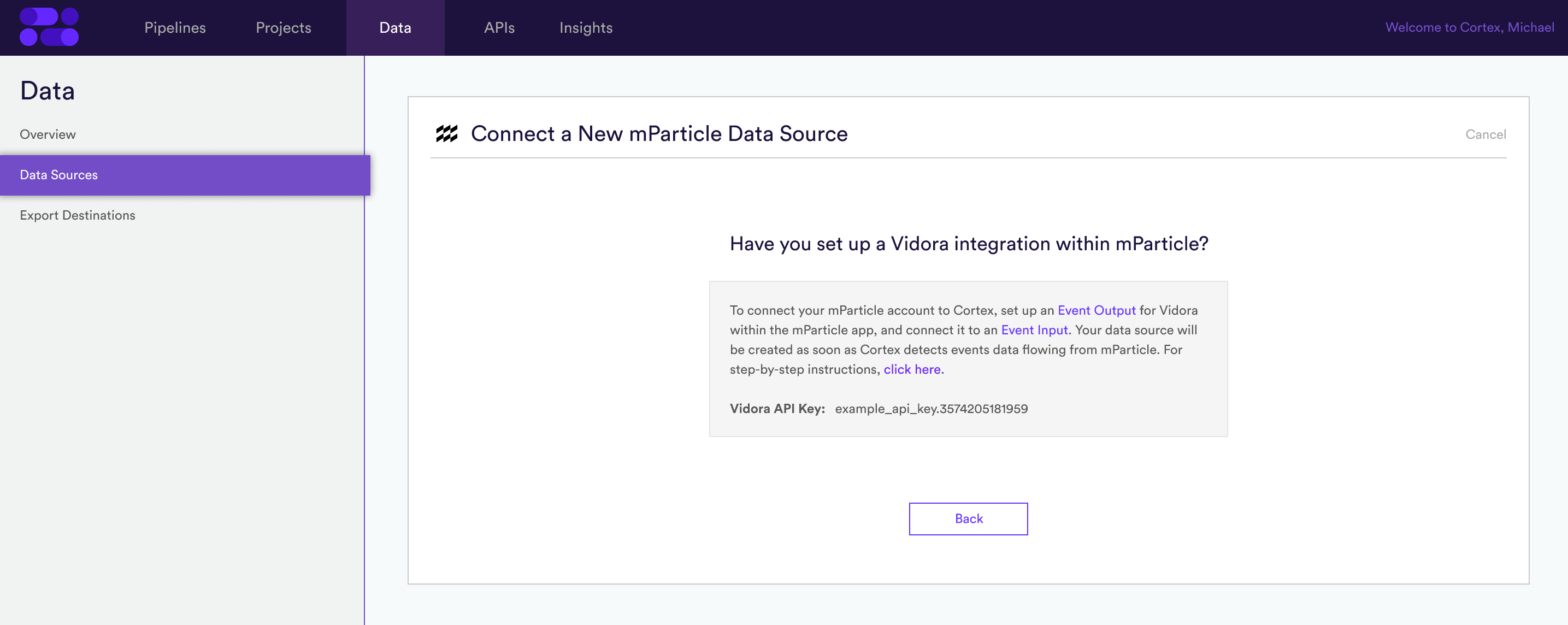Click 'Welcome to Cortex, Michael' text

click(1470, 27)
